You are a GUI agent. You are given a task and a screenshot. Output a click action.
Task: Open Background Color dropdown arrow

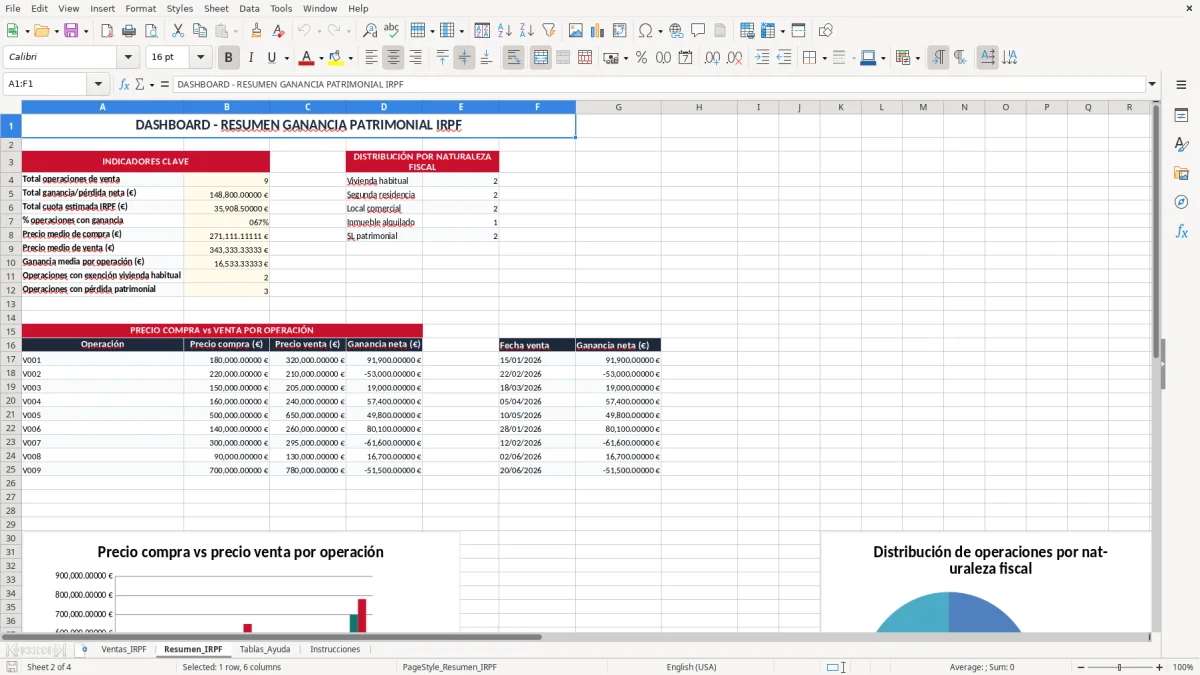[x=349, y=58]
